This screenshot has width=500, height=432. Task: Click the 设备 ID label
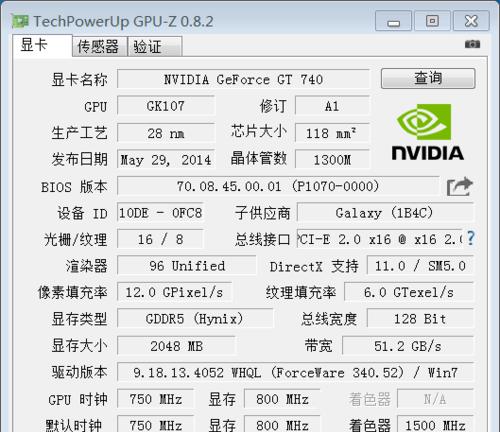[82, 213]
